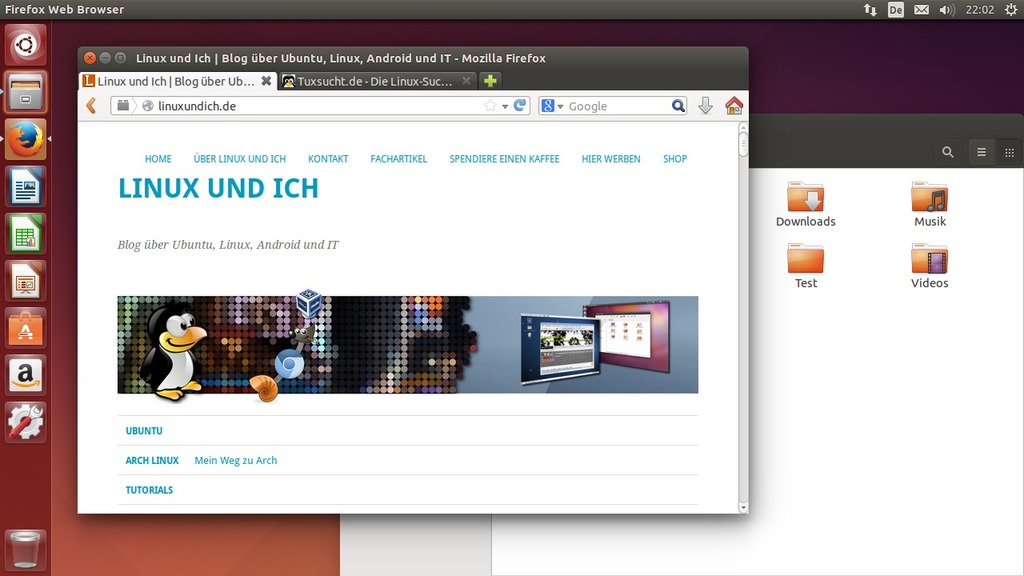Click the SPENDIERE EINEN KAFFEE link
Screen dimensions: 1024x576
(504, 159)
